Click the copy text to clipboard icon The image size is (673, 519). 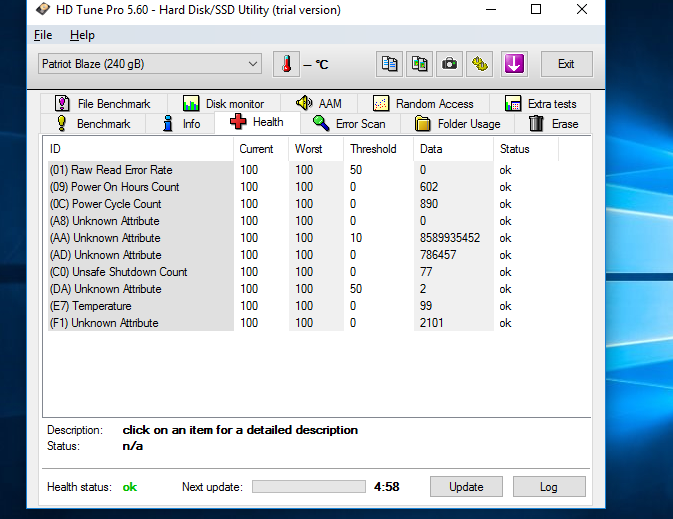click(389, 64)
